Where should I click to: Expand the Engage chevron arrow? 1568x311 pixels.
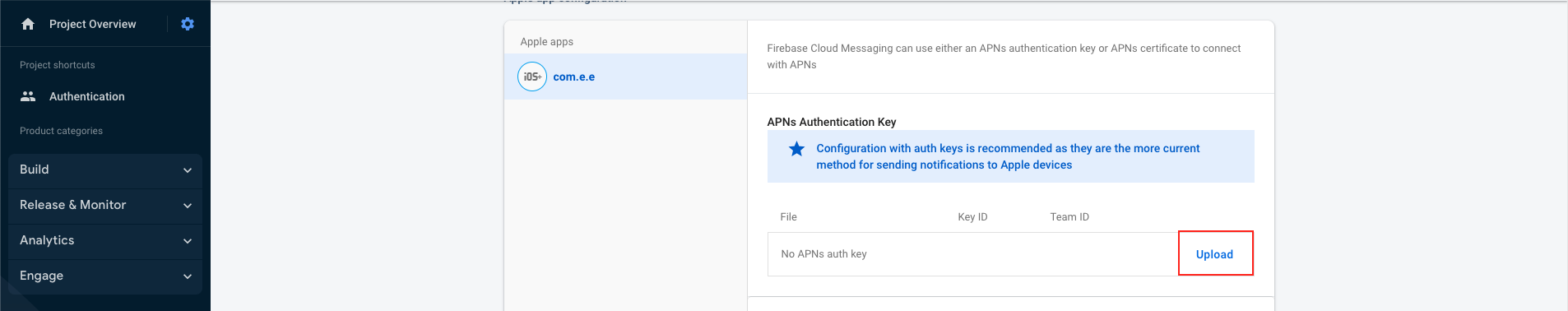click(x=188, y=276)
